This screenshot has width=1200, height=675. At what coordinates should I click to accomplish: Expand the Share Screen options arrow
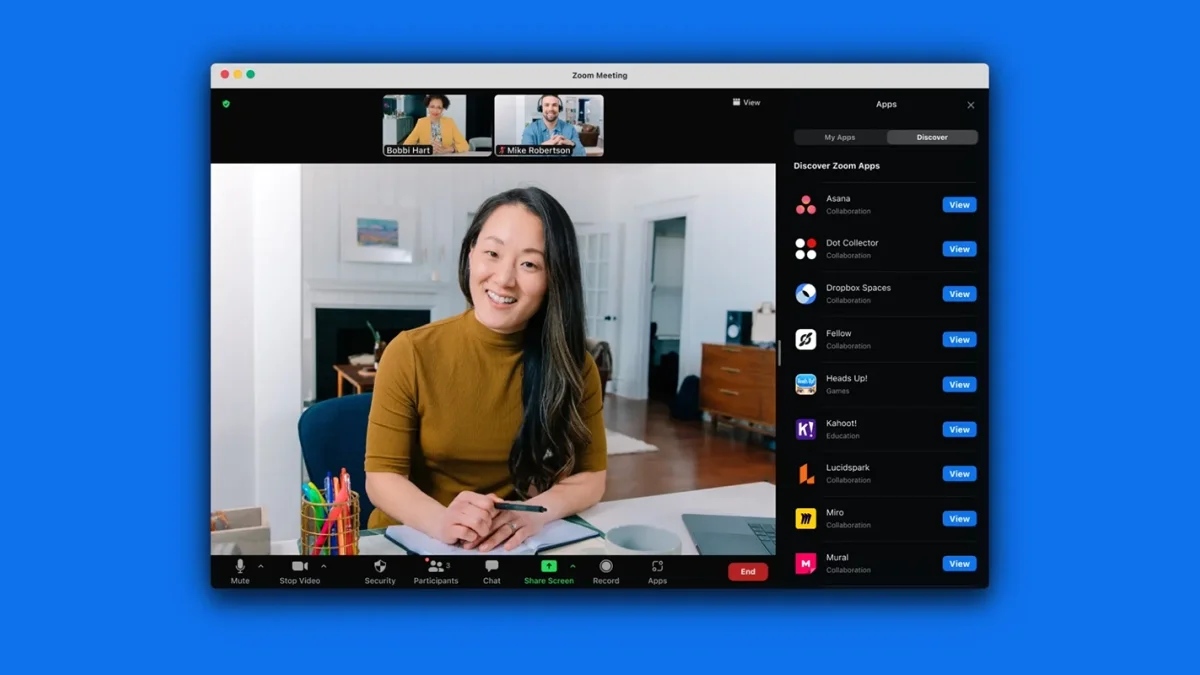[x=573, y=566]
